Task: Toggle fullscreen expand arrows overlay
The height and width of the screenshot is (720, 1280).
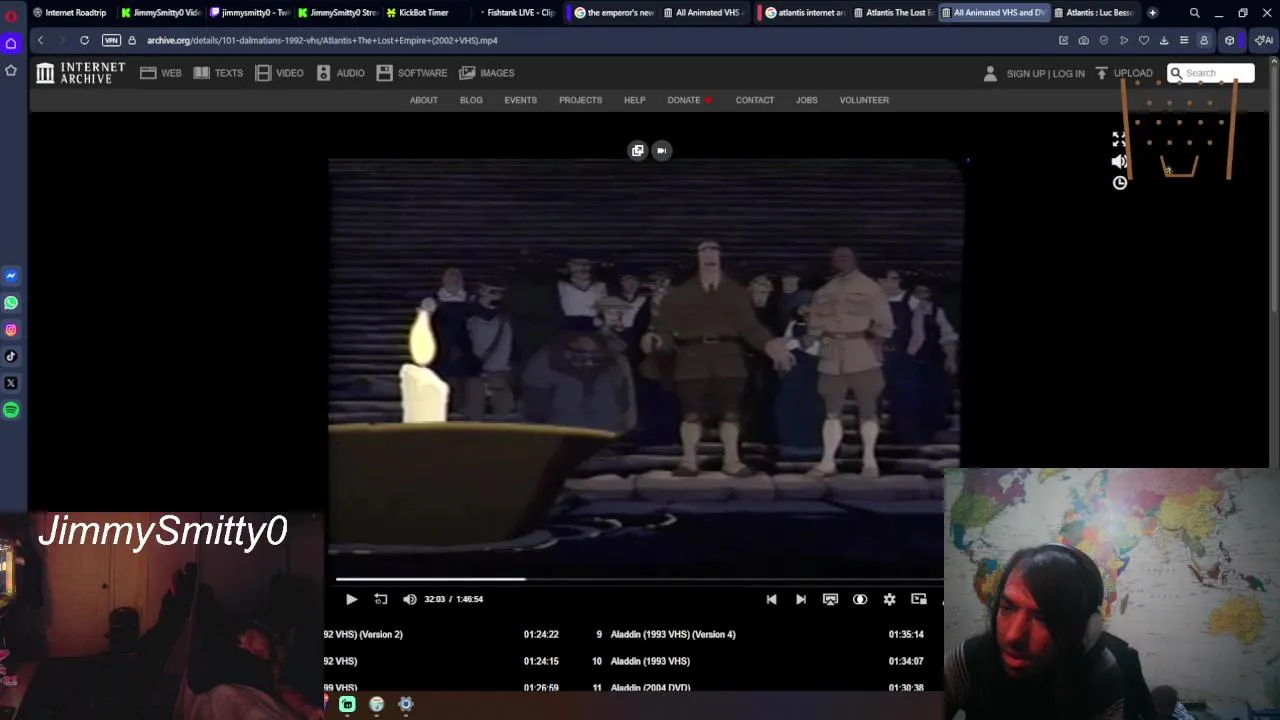Action: click(1119, 140)
